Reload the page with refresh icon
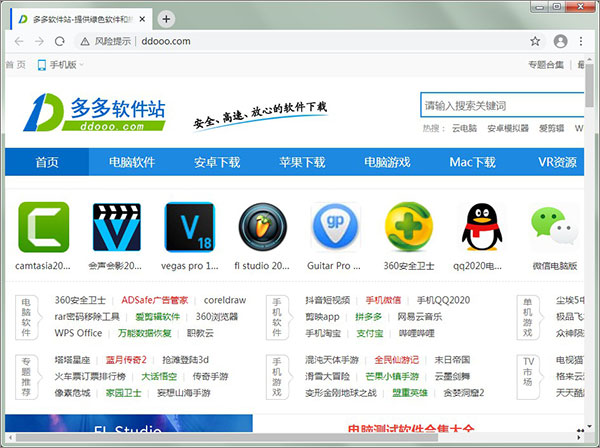 tap(60, 41)
